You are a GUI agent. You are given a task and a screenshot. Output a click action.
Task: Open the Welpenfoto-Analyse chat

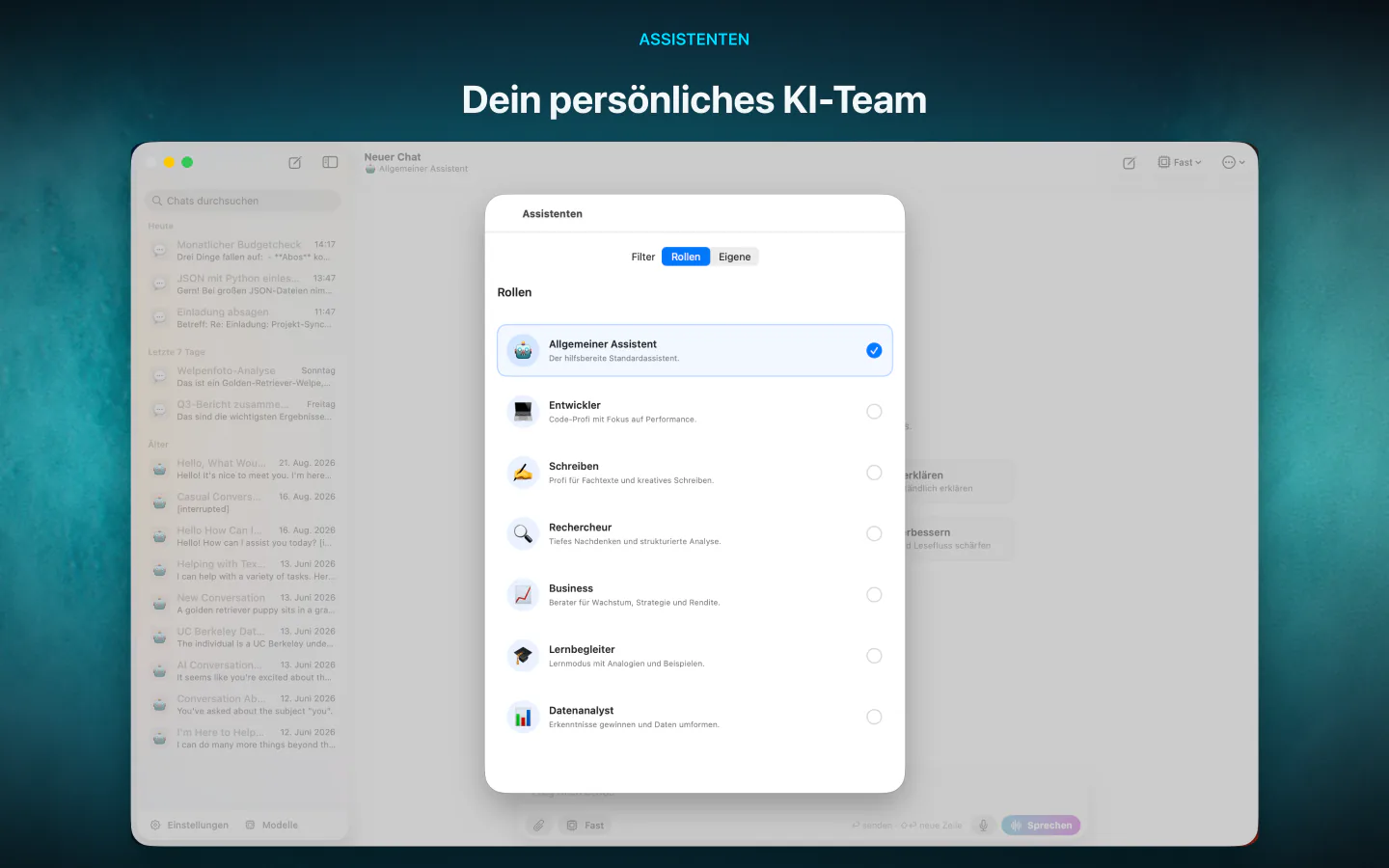243,377
